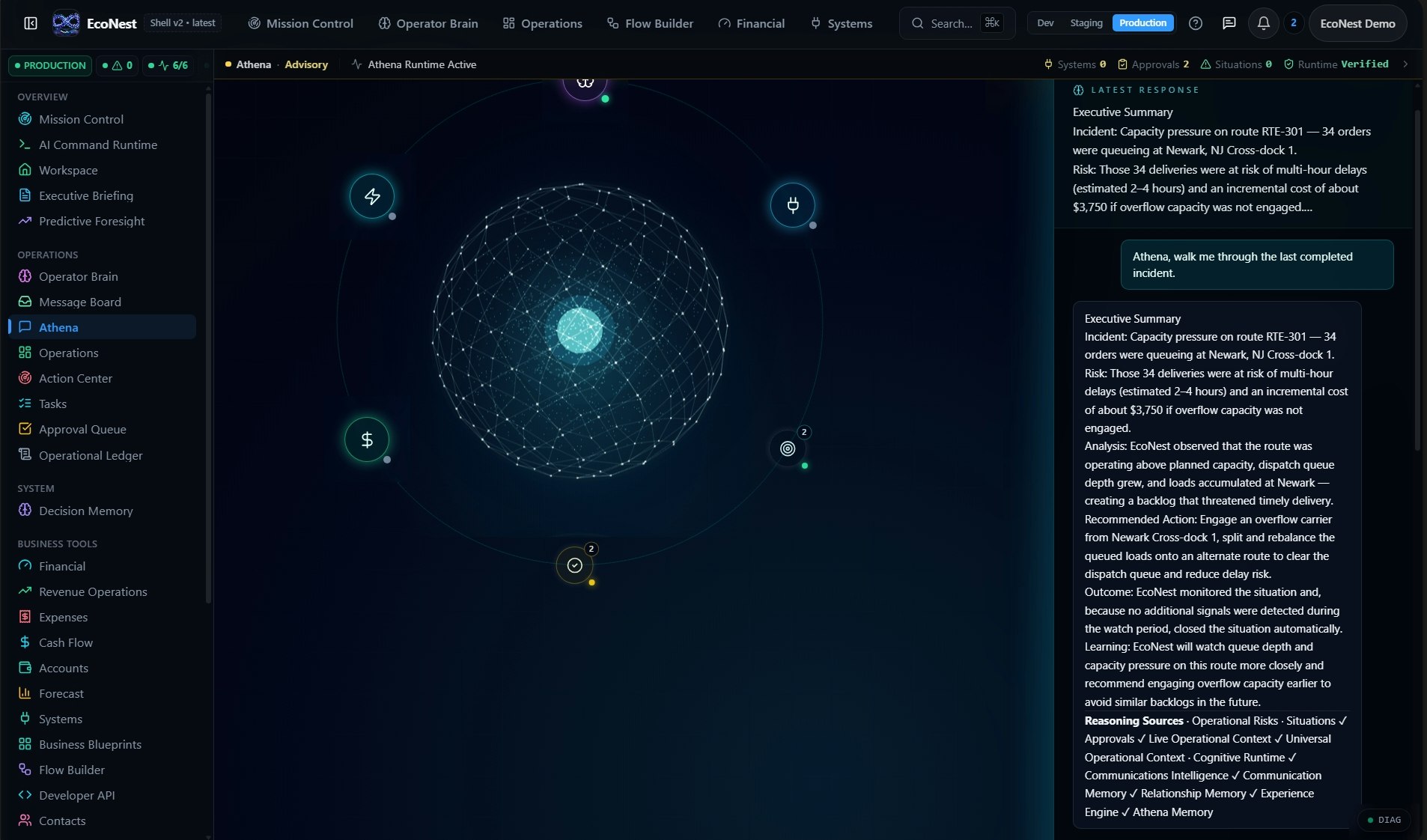Open Financial top navigation tab

click(x=751, y=23)
